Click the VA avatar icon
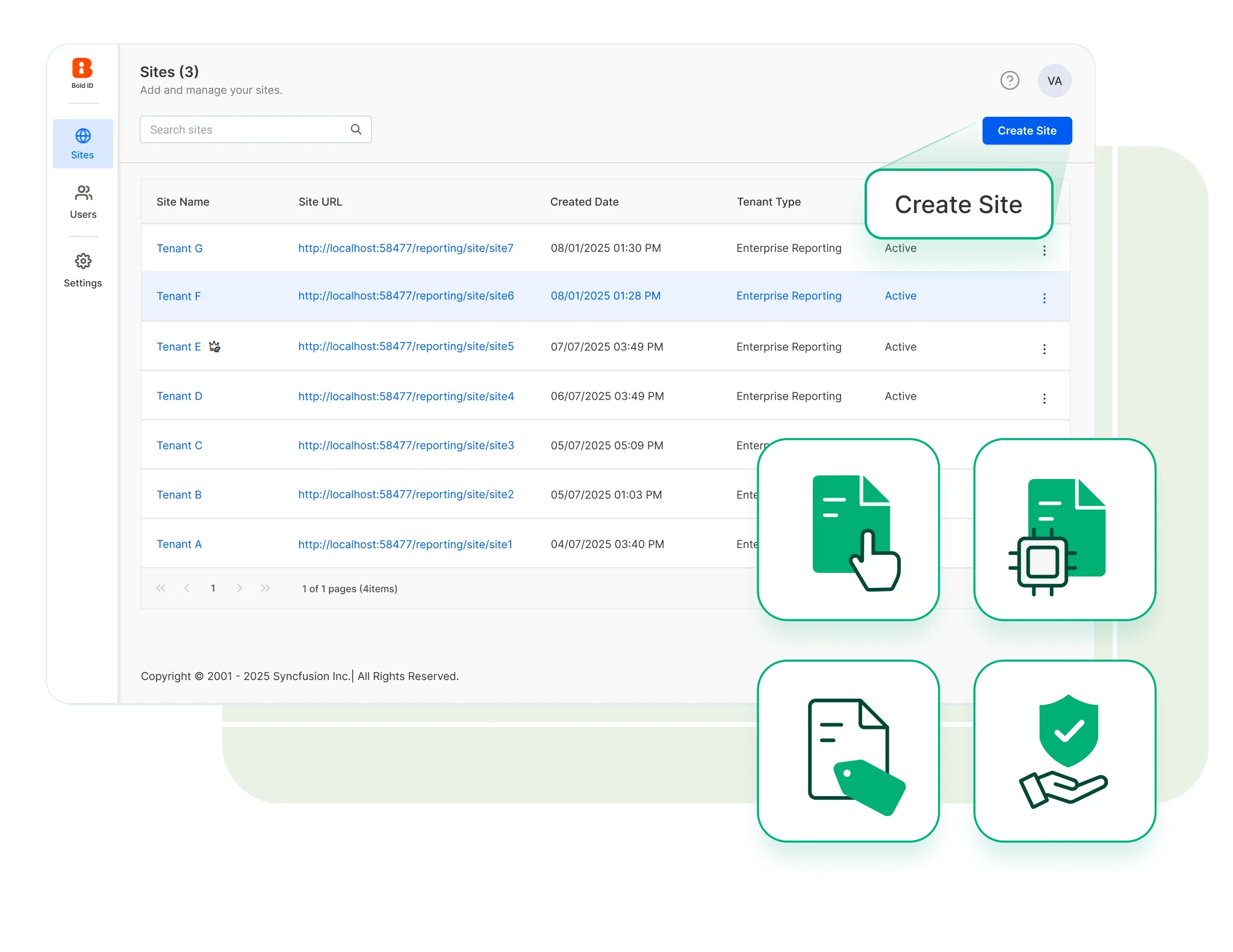Image resolution: width=1233 pixels, height=952 pixels. tap(1054, 80)
